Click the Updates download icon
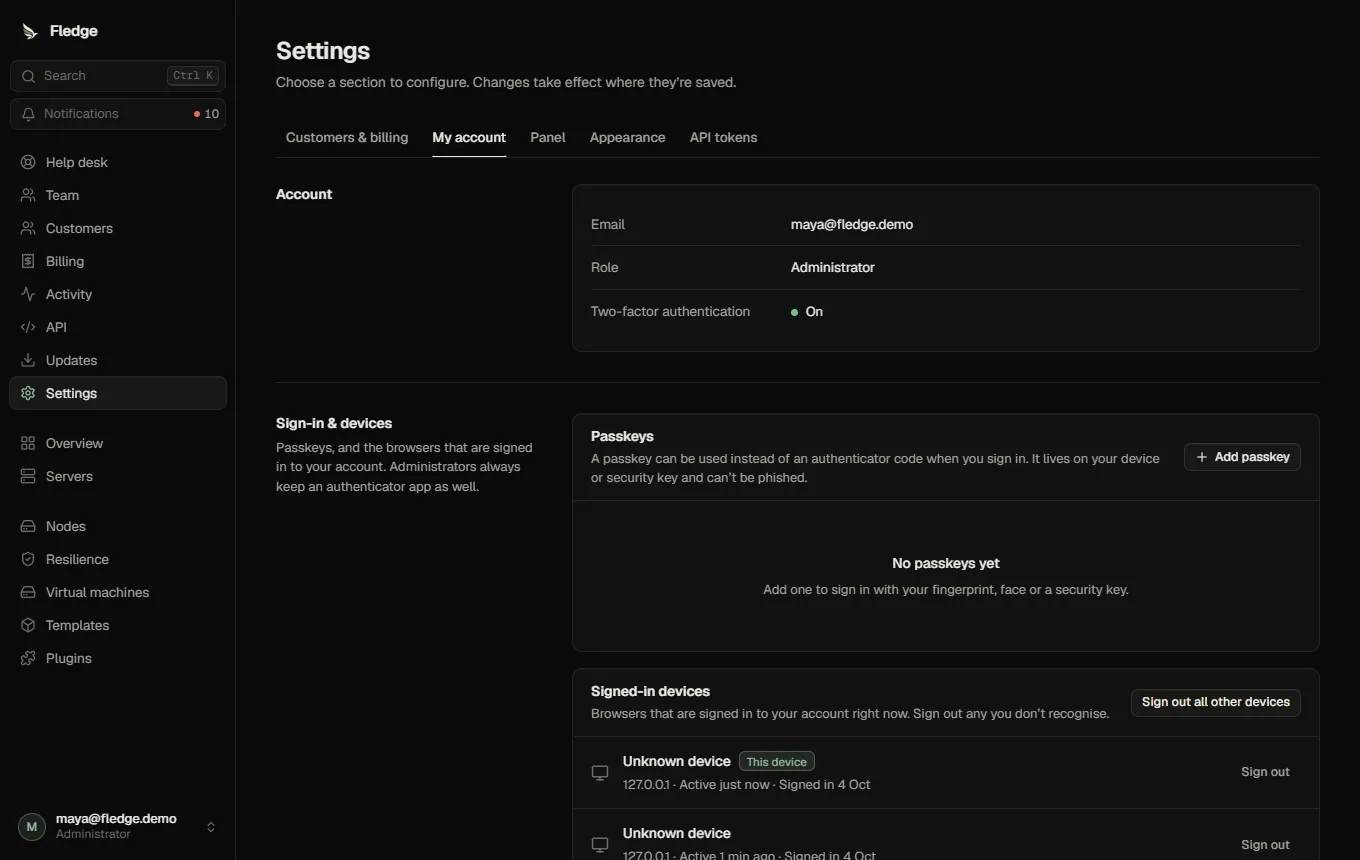 (x=28, y=360)
